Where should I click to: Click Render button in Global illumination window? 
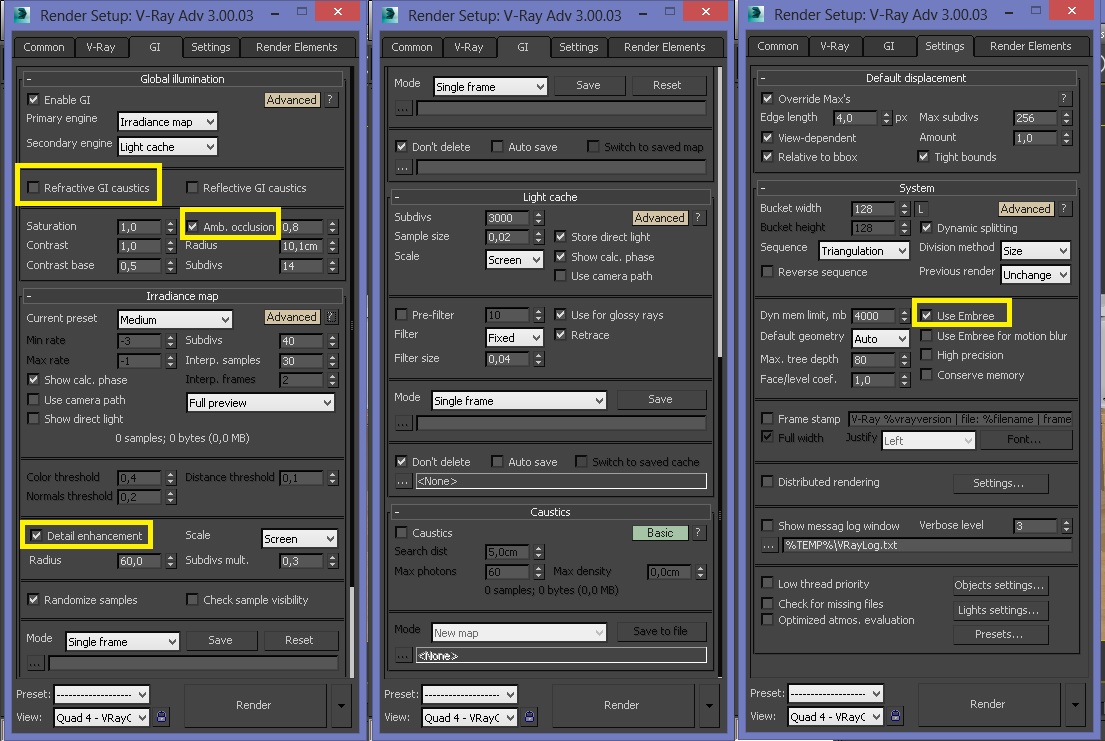click(254, 705)
